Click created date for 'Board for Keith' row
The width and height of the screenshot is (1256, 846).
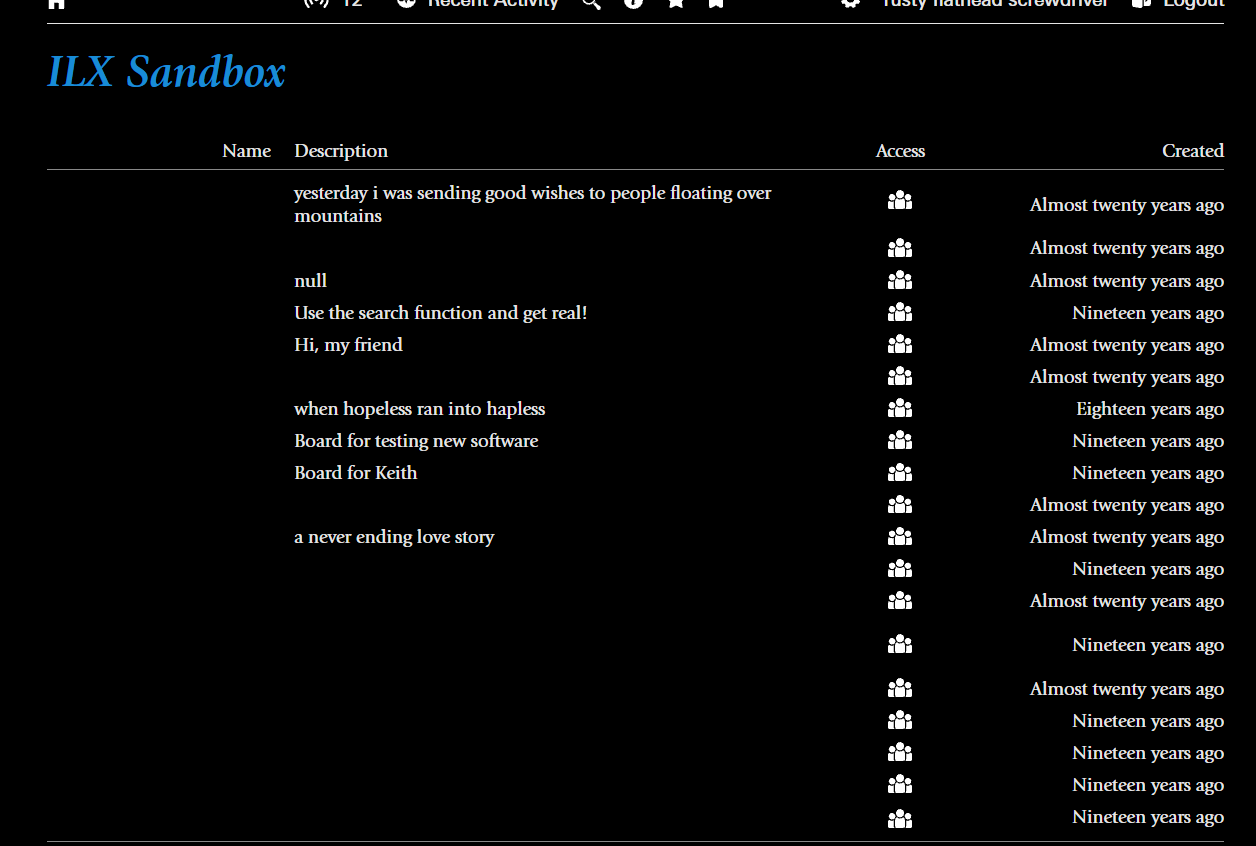click(1148, 473)
